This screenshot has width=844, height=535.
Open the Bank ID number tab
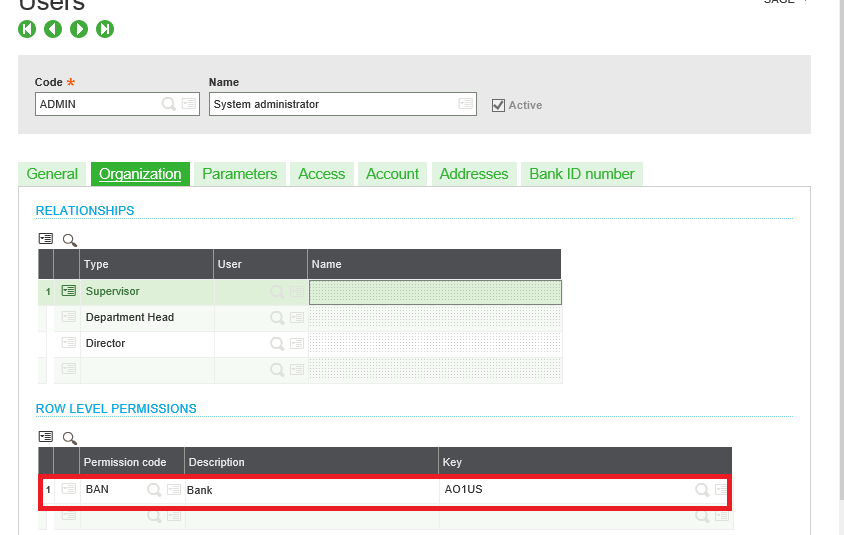click(582, 174)
